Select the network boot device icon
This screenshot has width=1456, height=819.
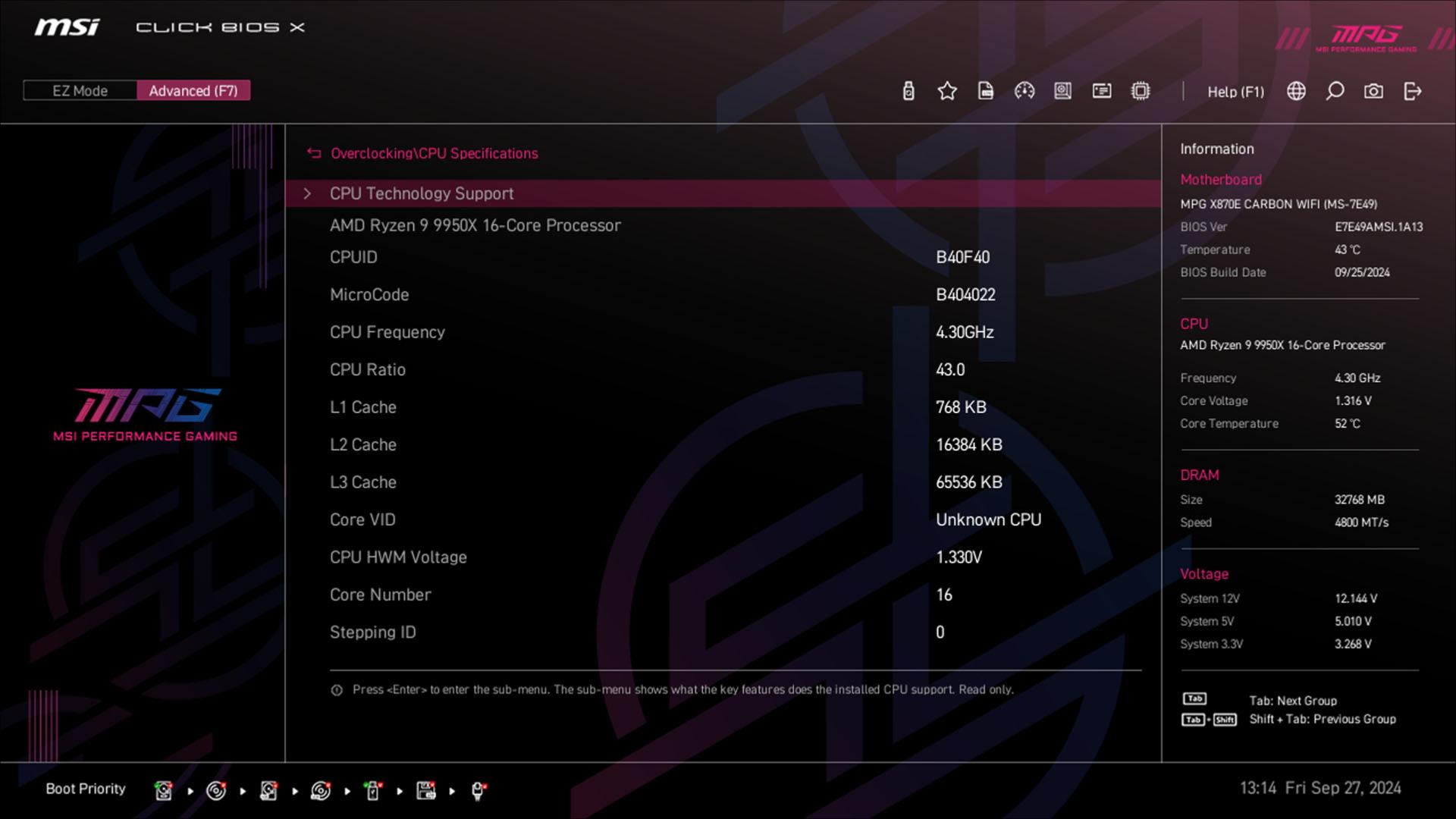pos(479,791)
